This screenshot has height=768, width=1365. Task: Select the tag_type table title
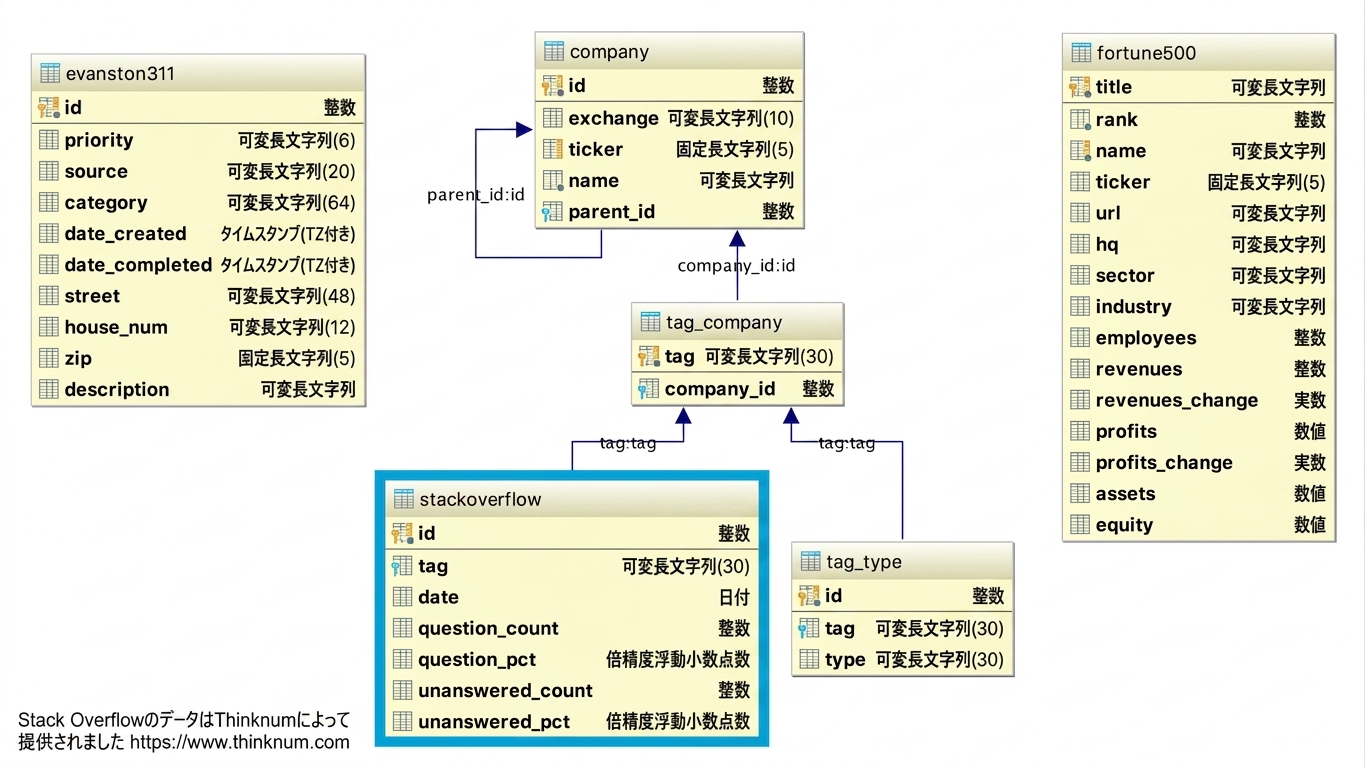pyautogui.click(x=864, y=562)
